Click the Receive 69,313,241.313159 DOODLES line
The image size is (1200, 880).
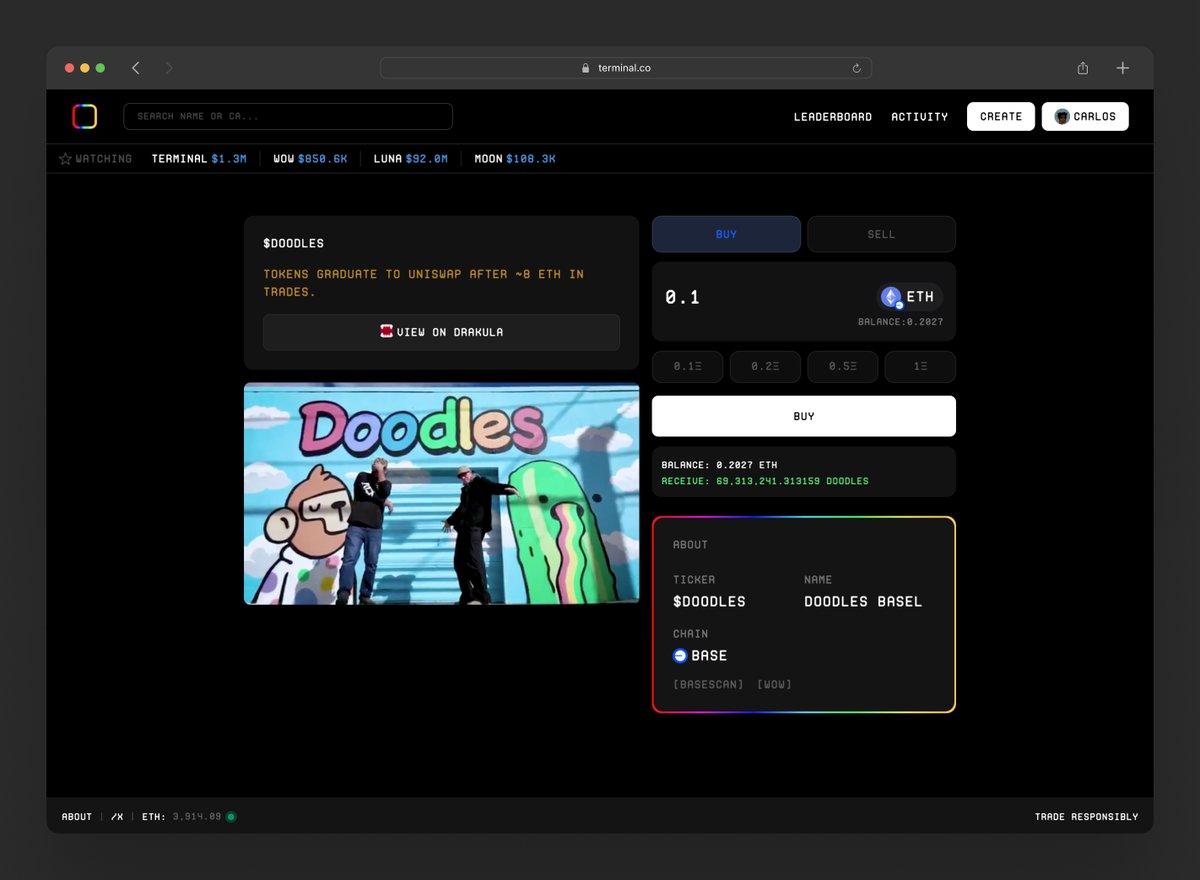click(x=765, y=481)
